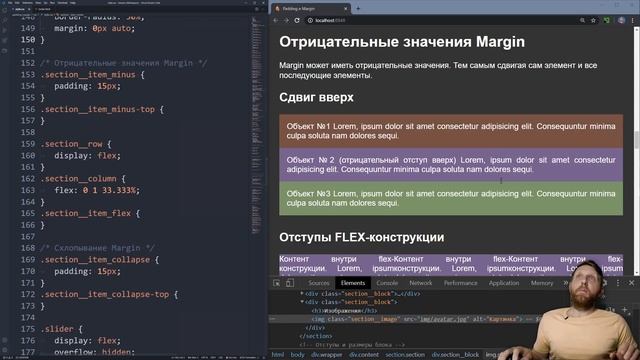640x360 pixels.
Task: Open VS Code Search in activity bar
Action: point(4,20)
